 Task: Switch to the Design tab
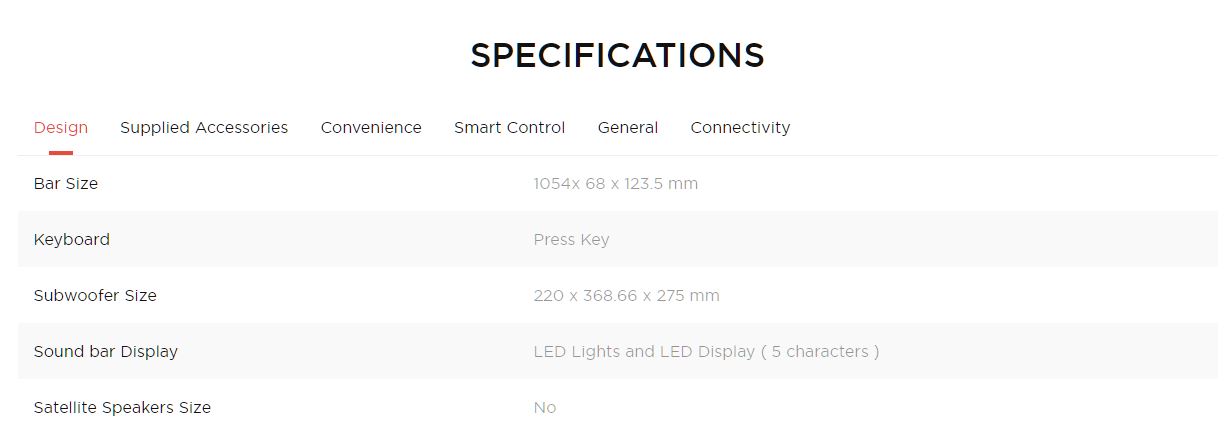pos(61,128)
